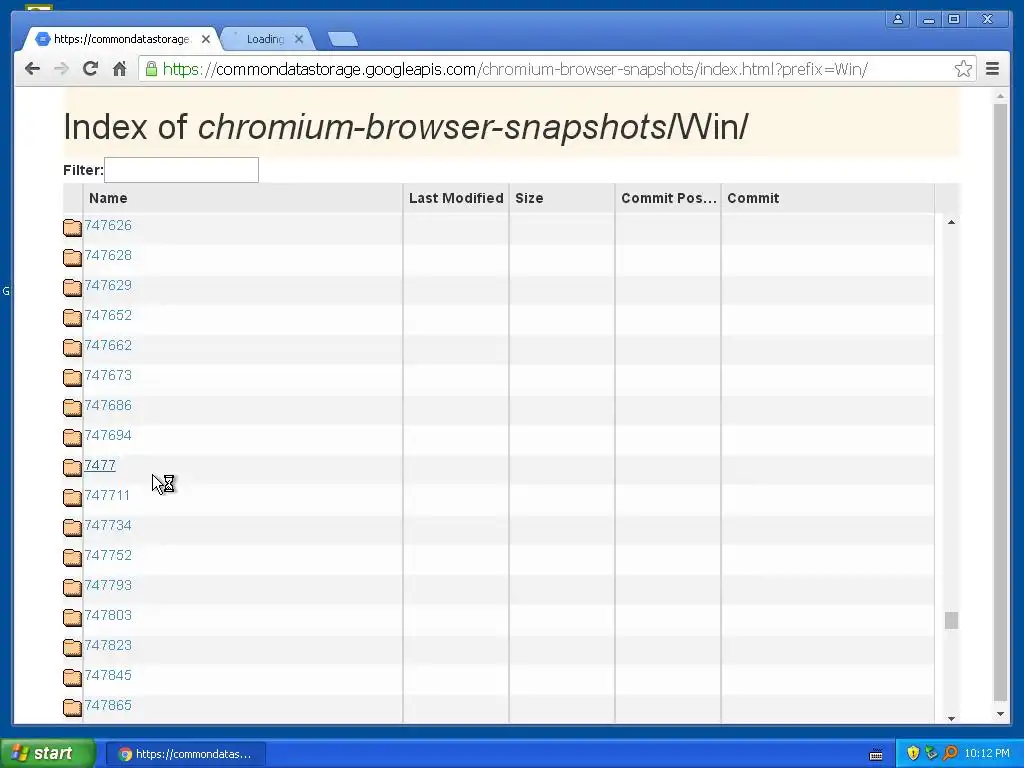The height and width of the screenshot is (768, 1024).
Task: Click the magnifier tray icon
Action: pyautogui.click(x=950, y=754)
